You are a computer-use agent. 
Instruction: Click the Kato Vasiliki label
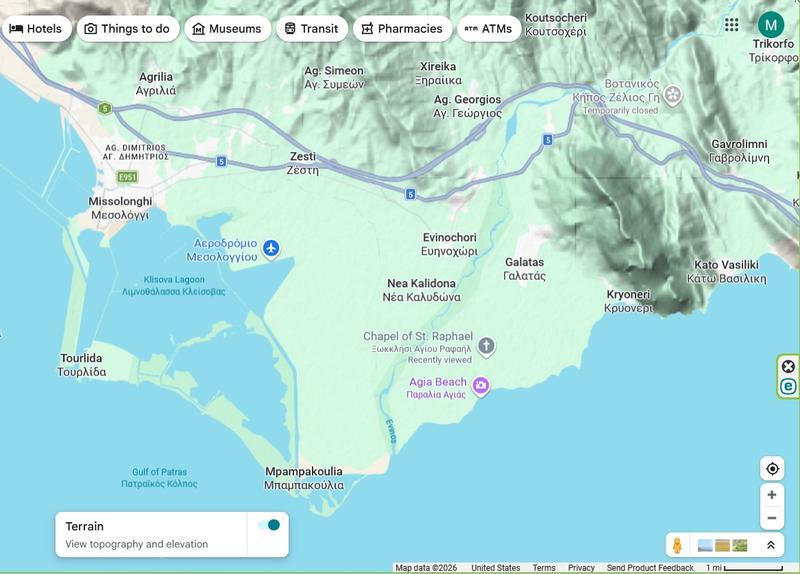pos(727,271)
